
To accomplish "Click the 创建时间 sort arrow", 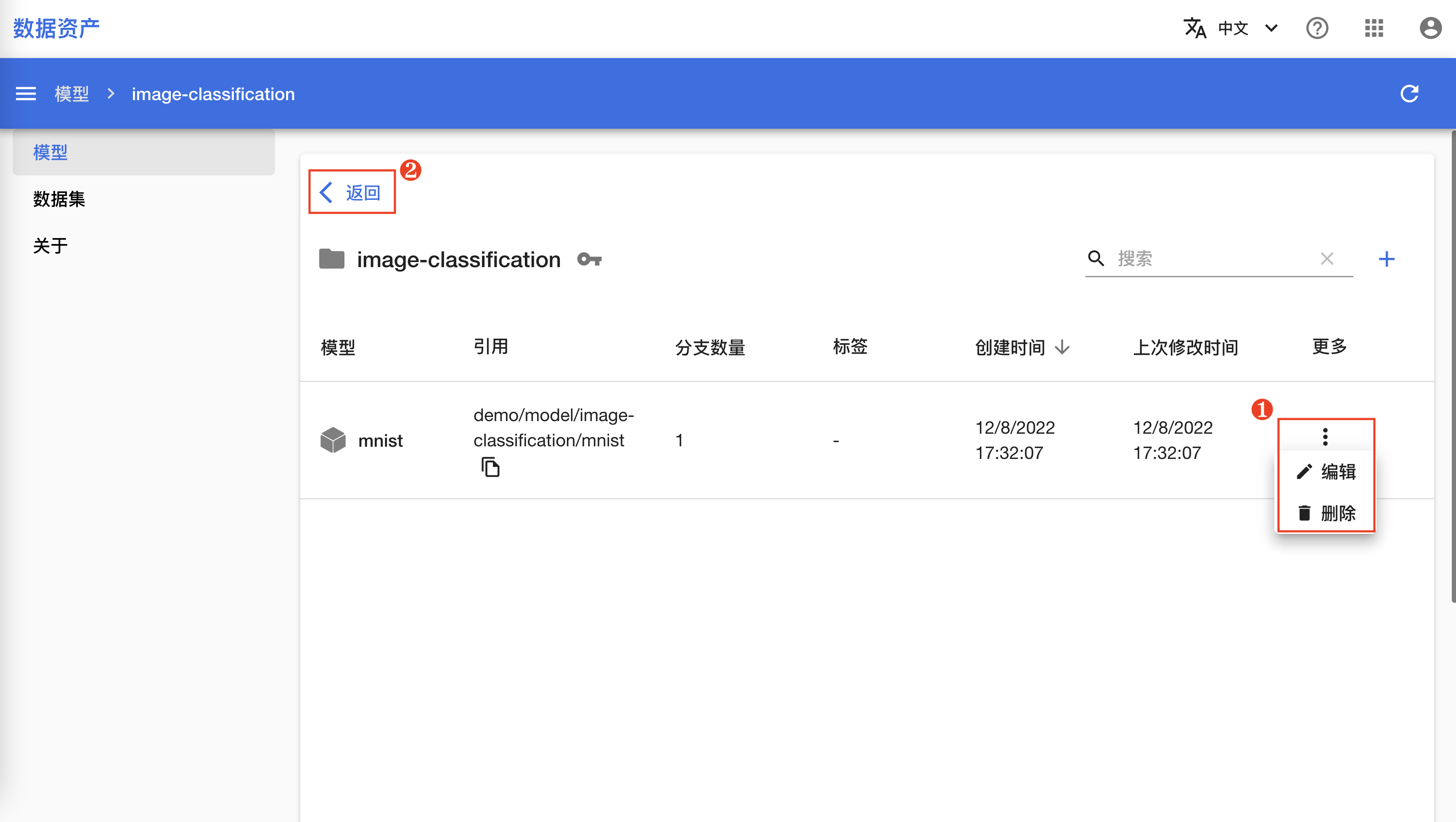I will (1062, 347).
